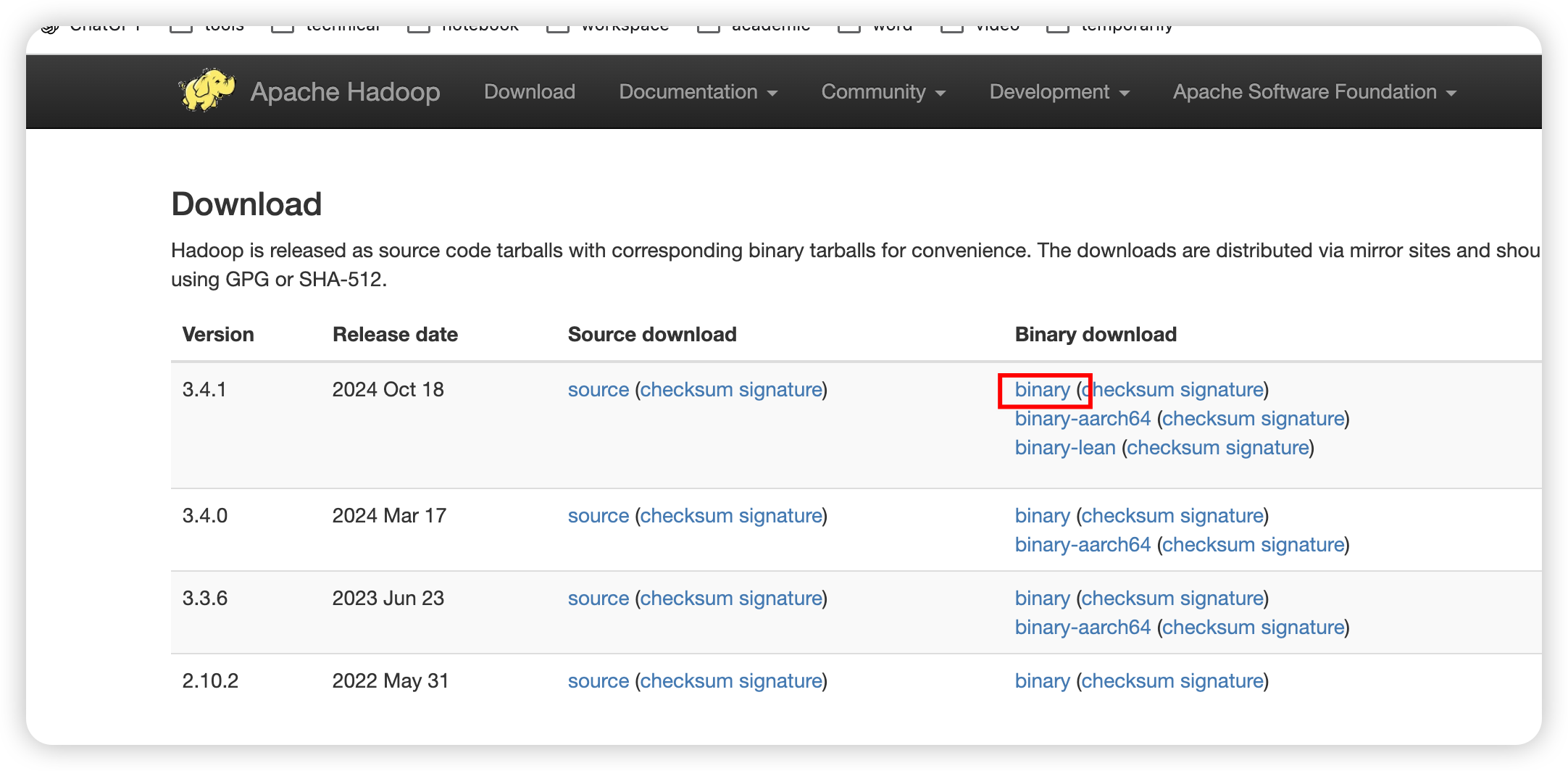Download the 3.4.0 binary-aarch64 tarball

(x=1083, y=545)
